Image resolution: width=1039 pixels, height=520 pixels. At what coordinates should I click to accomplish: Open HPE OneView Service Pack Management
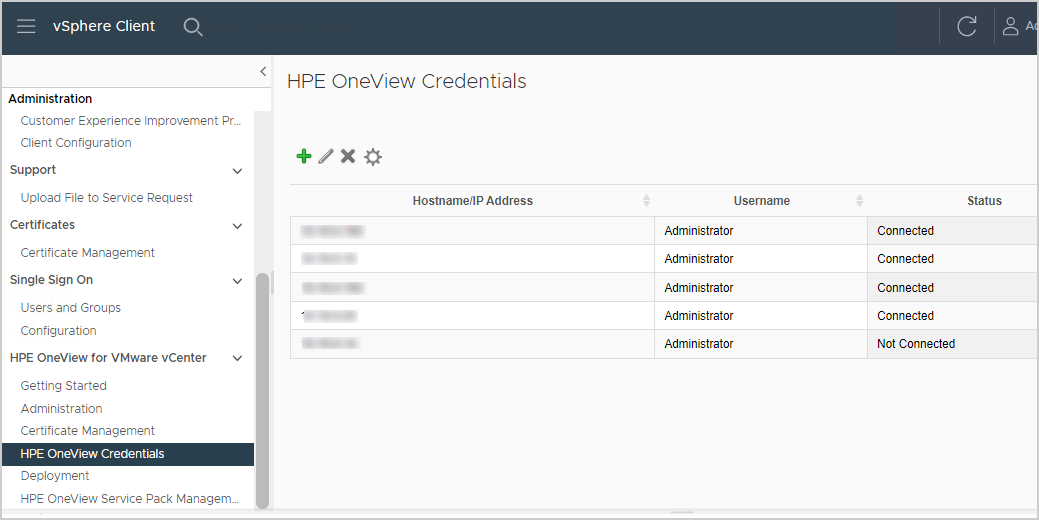[x=130, y=499]
